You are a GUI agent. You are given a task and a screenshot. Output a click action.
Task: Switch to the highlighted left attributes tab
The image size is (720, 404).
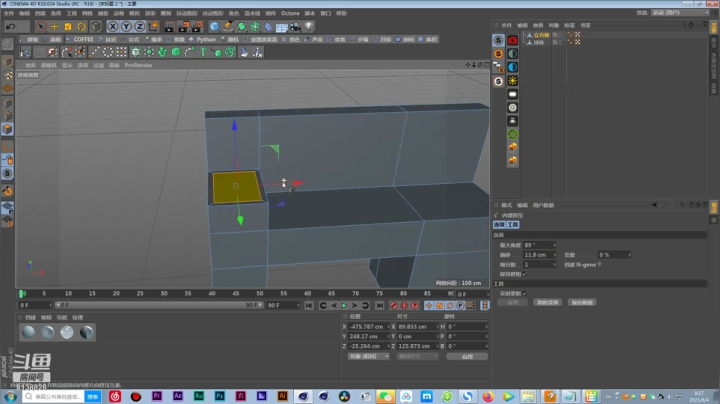pos(499,224)
